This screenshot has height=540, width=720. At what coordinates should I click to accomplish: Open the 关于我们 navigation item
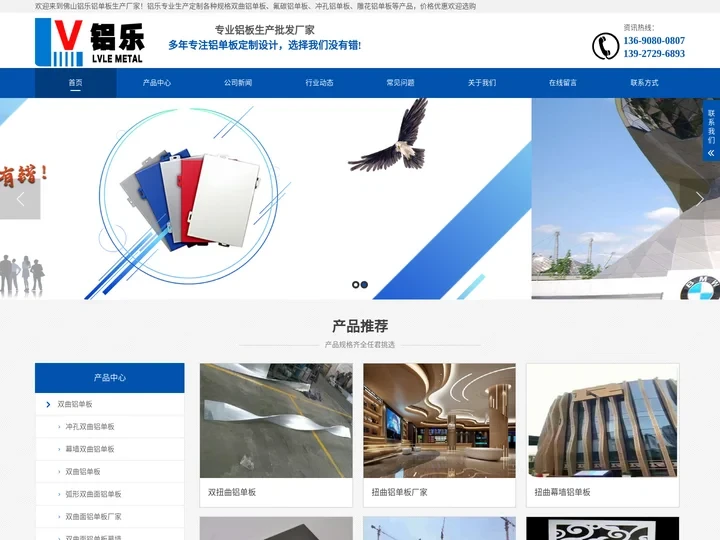click(x=482, y=83)
